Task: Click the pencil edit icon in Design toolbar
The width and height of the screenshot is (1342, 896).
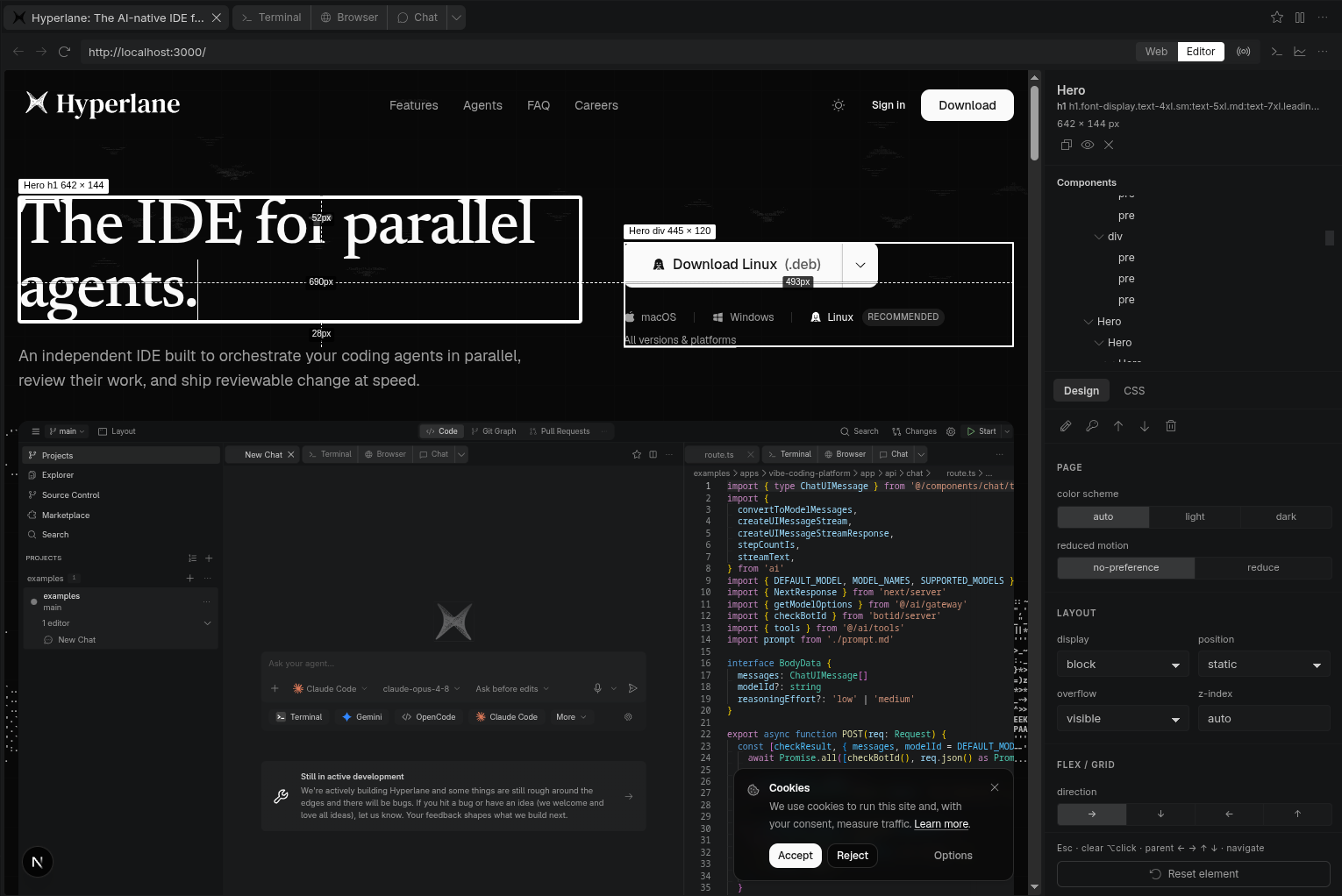Action: pos(1066,426)
